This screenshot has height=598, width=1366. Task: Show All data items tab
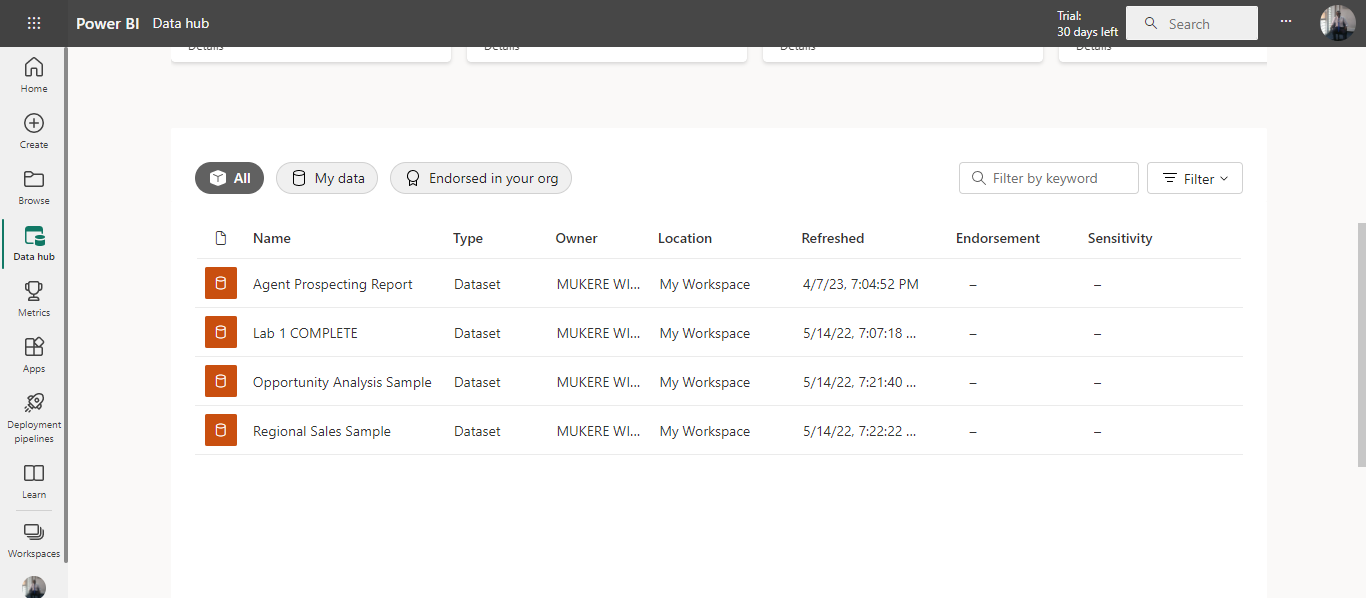(x=229, y=178)
